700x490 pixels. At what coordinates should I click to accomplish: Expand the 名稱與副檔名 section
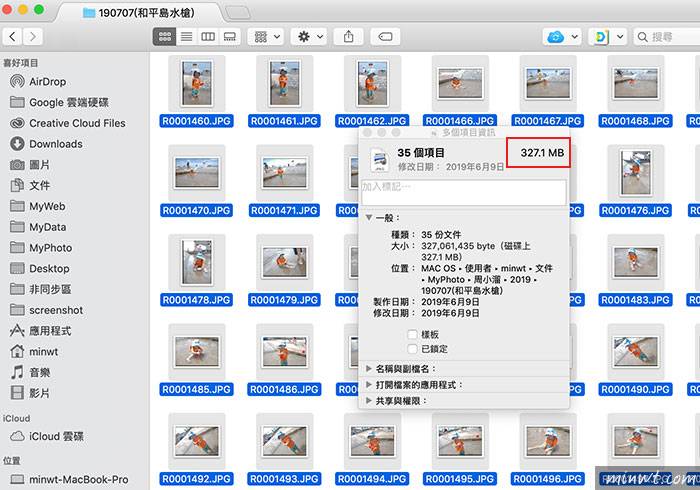pos(368,369)
